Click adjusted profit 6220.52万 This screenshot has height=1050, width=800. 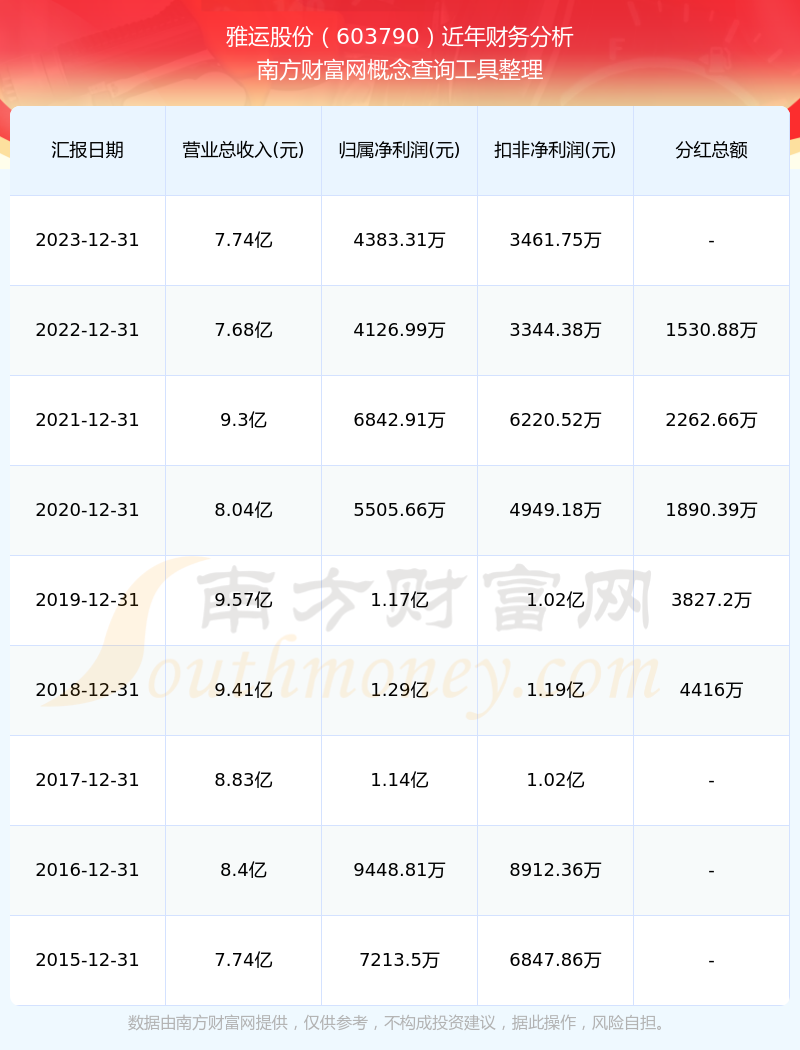pyautogui.click(x=556, y=421)
